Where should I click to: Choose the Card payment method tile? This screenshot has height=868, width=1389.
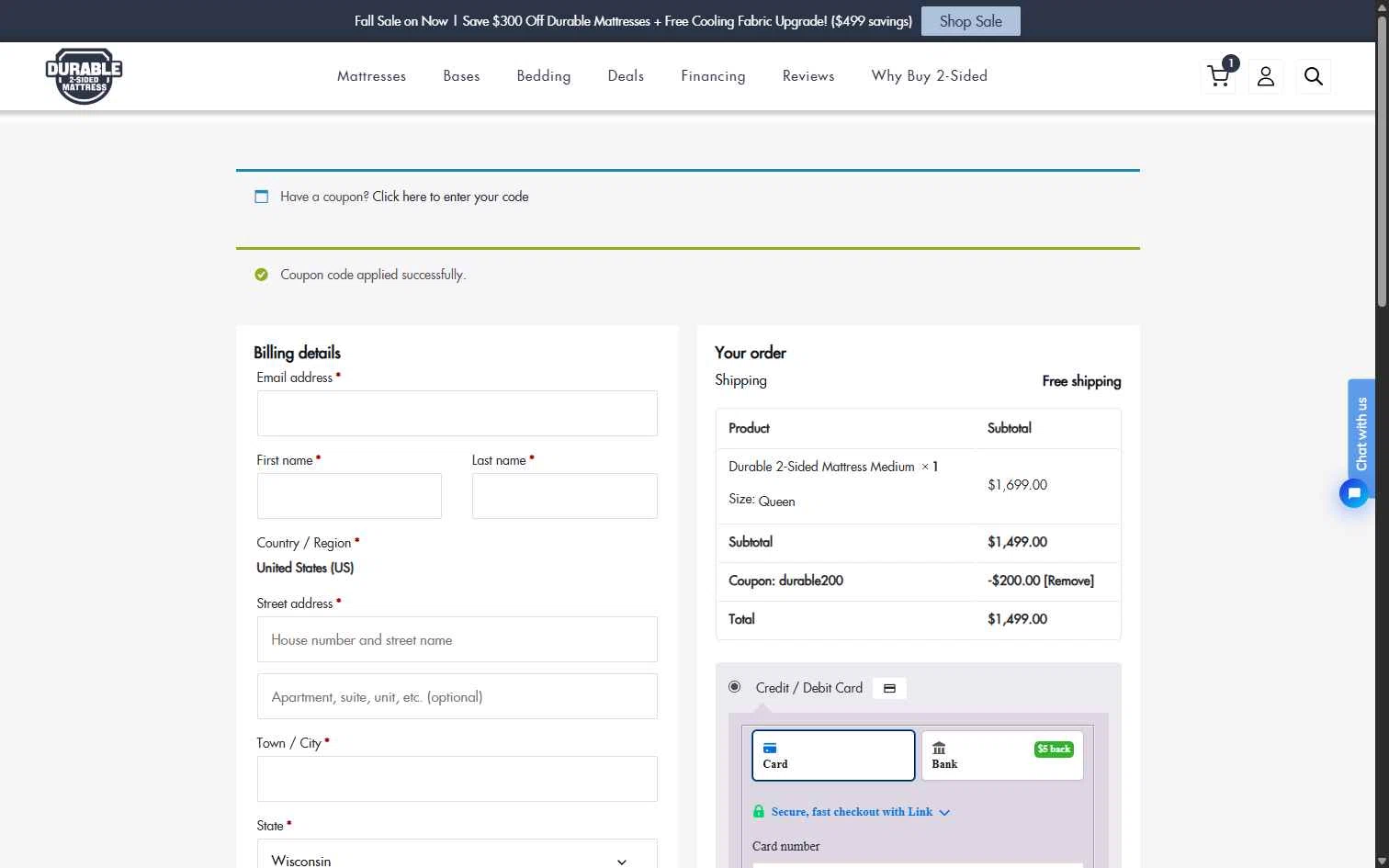pos(833,755)
